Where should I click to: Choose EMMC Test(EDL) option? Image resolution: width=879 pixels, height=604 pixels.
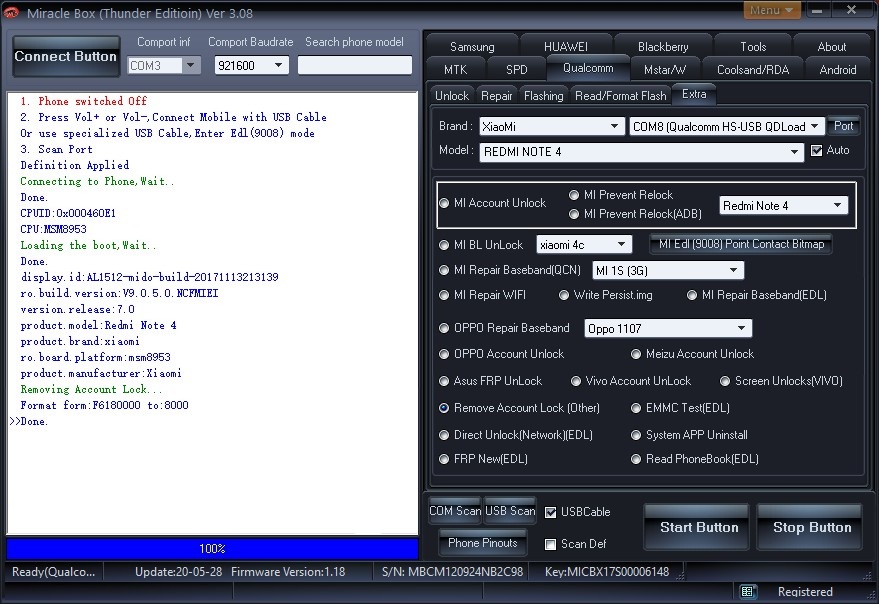click(x=636, y=408)
